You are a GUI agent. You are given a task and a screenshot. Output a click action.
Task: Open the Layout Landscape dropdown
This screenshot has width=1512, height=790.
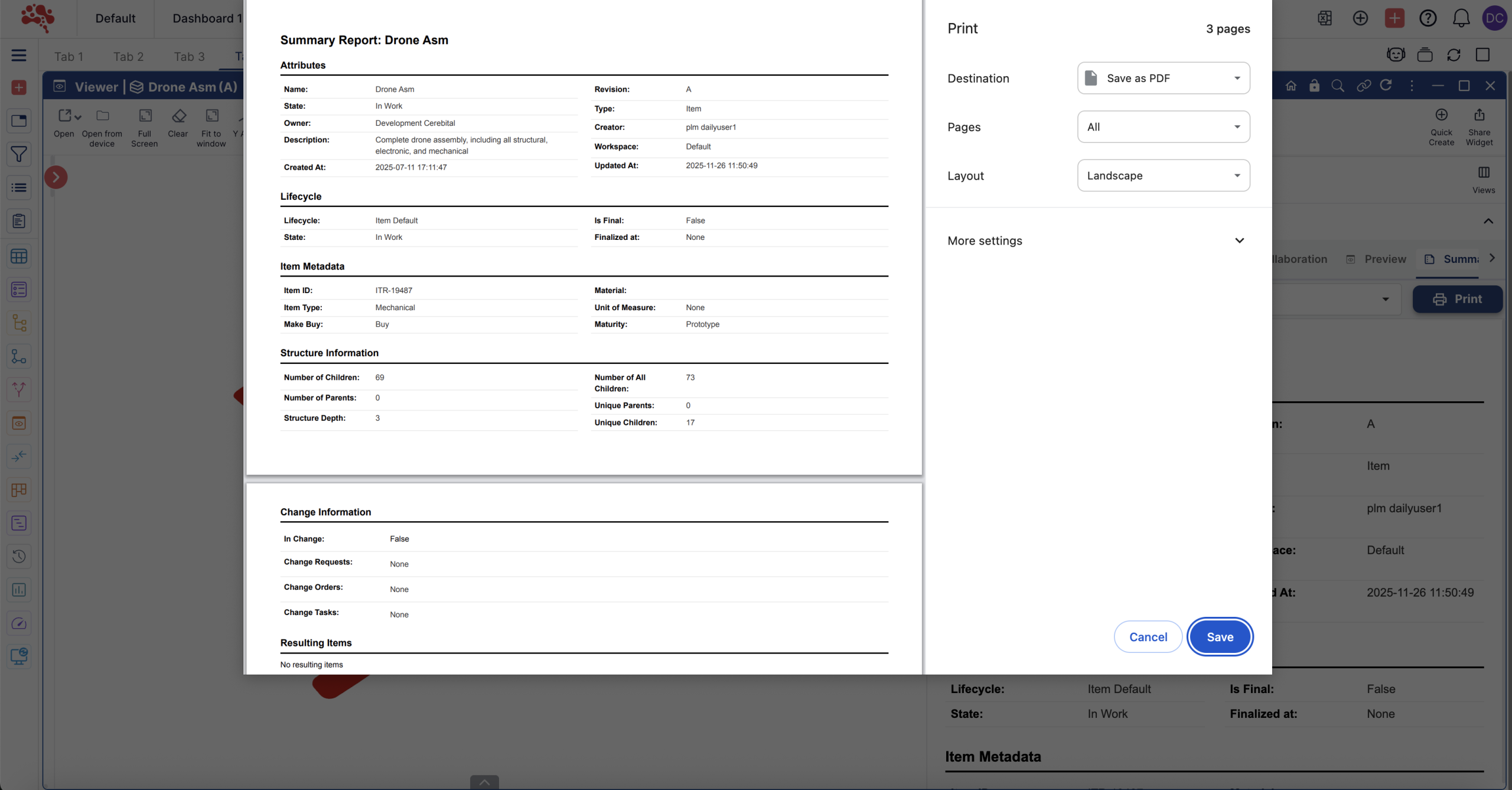pos(1163,175)
